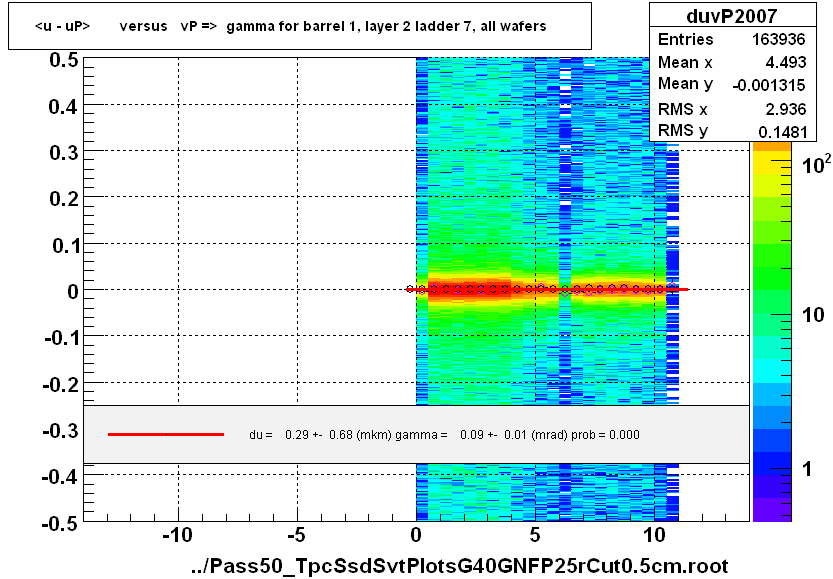Click the y-axis label 0.5
The width and height of the screenshot is (833, 579).
[64, 60]
